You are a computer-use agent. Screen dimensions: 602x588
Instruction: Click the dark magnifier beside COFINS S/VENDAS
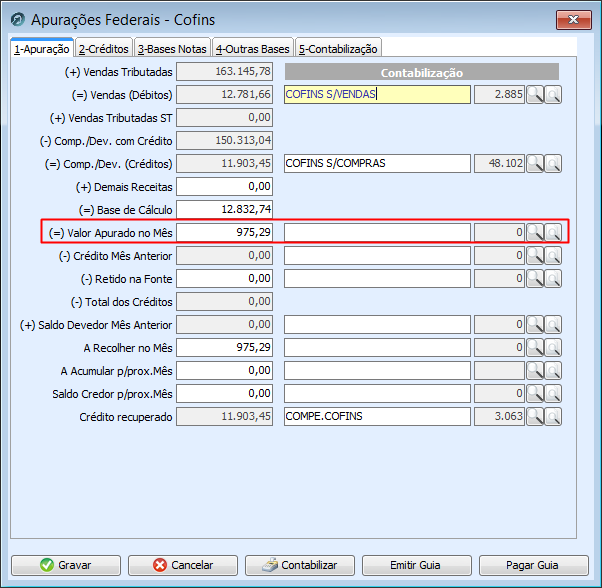535,95
